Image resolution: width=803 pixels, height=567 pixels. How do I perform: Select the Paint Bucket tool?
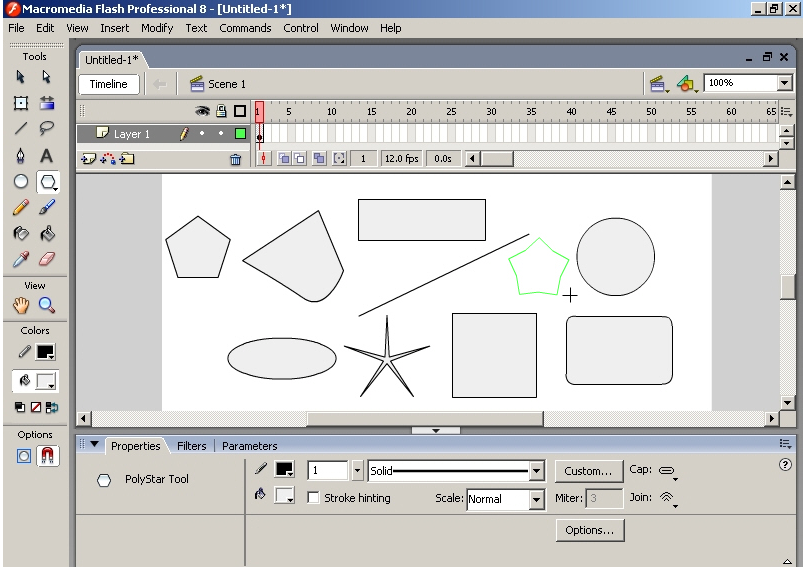tap(47, 234)
